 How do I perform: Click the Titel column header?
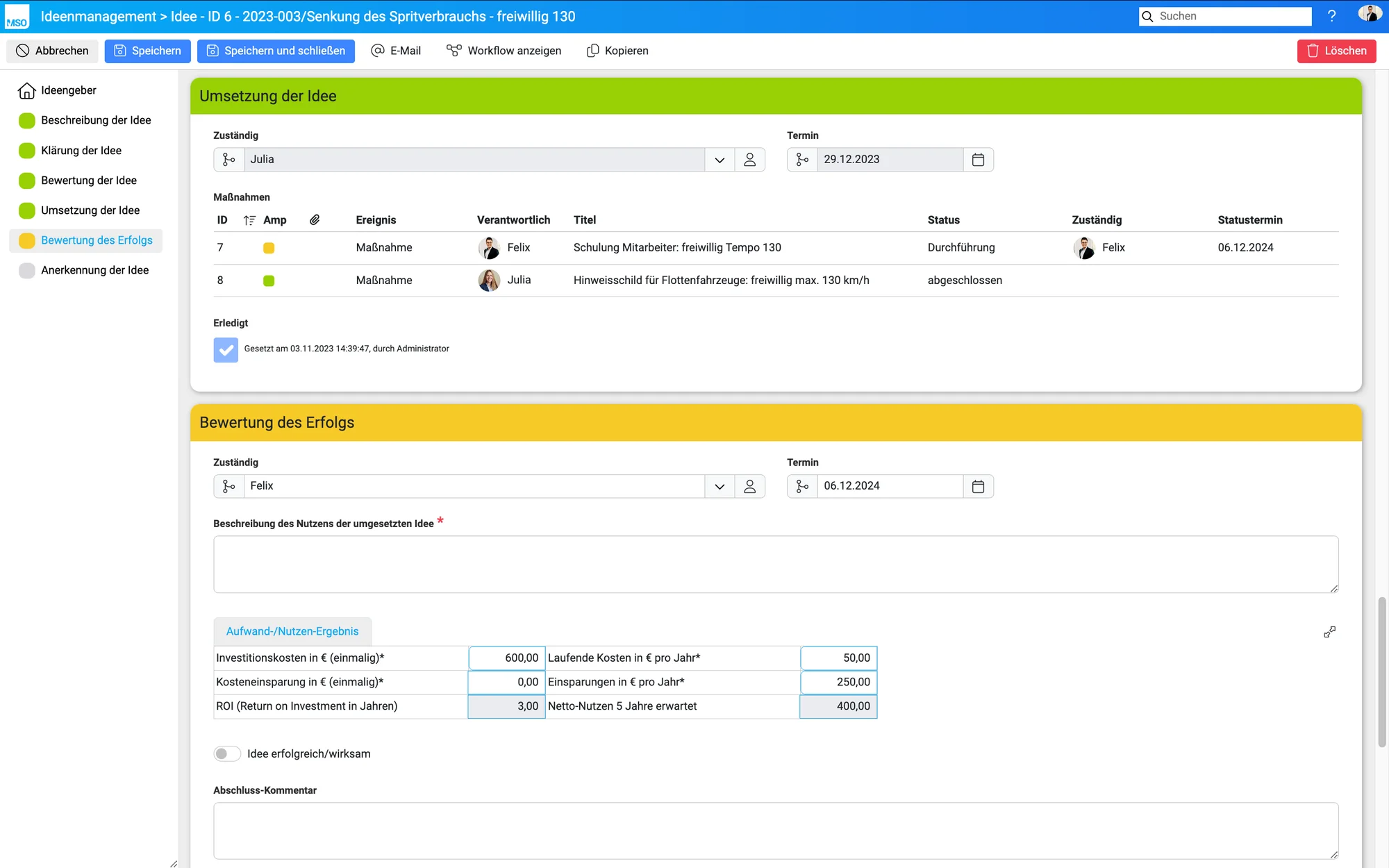pyautogui.click(x=585, y=220)
